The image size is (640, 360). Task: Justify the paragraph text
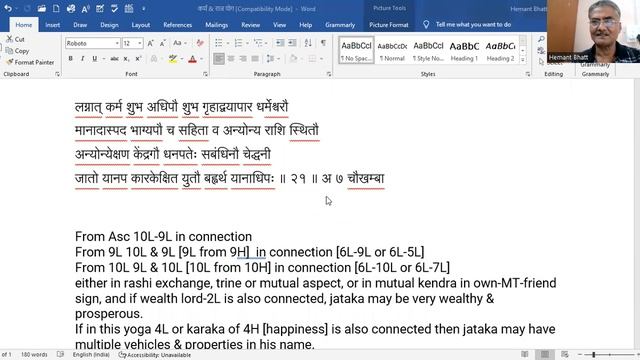tap(255, 59)
